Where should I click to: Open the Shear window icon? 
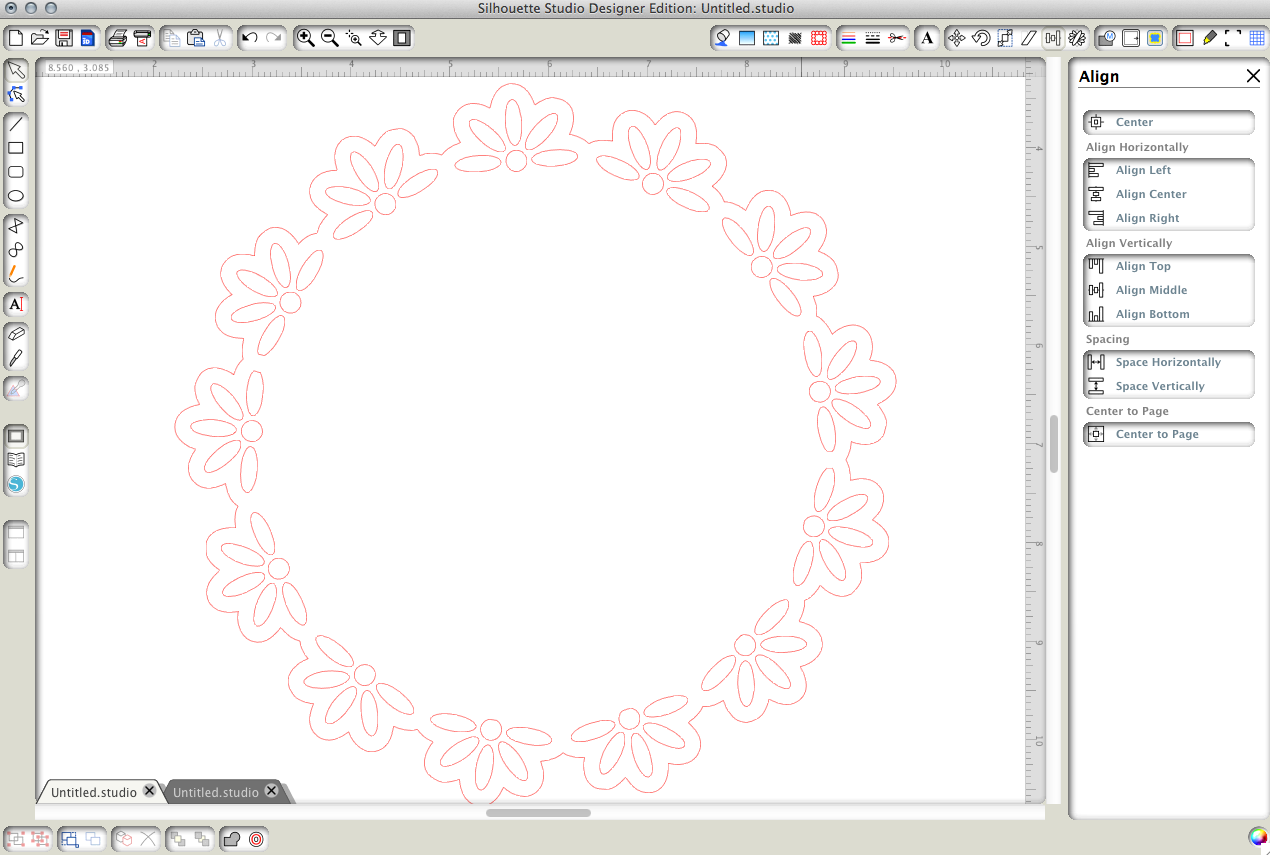[1029, 38]
